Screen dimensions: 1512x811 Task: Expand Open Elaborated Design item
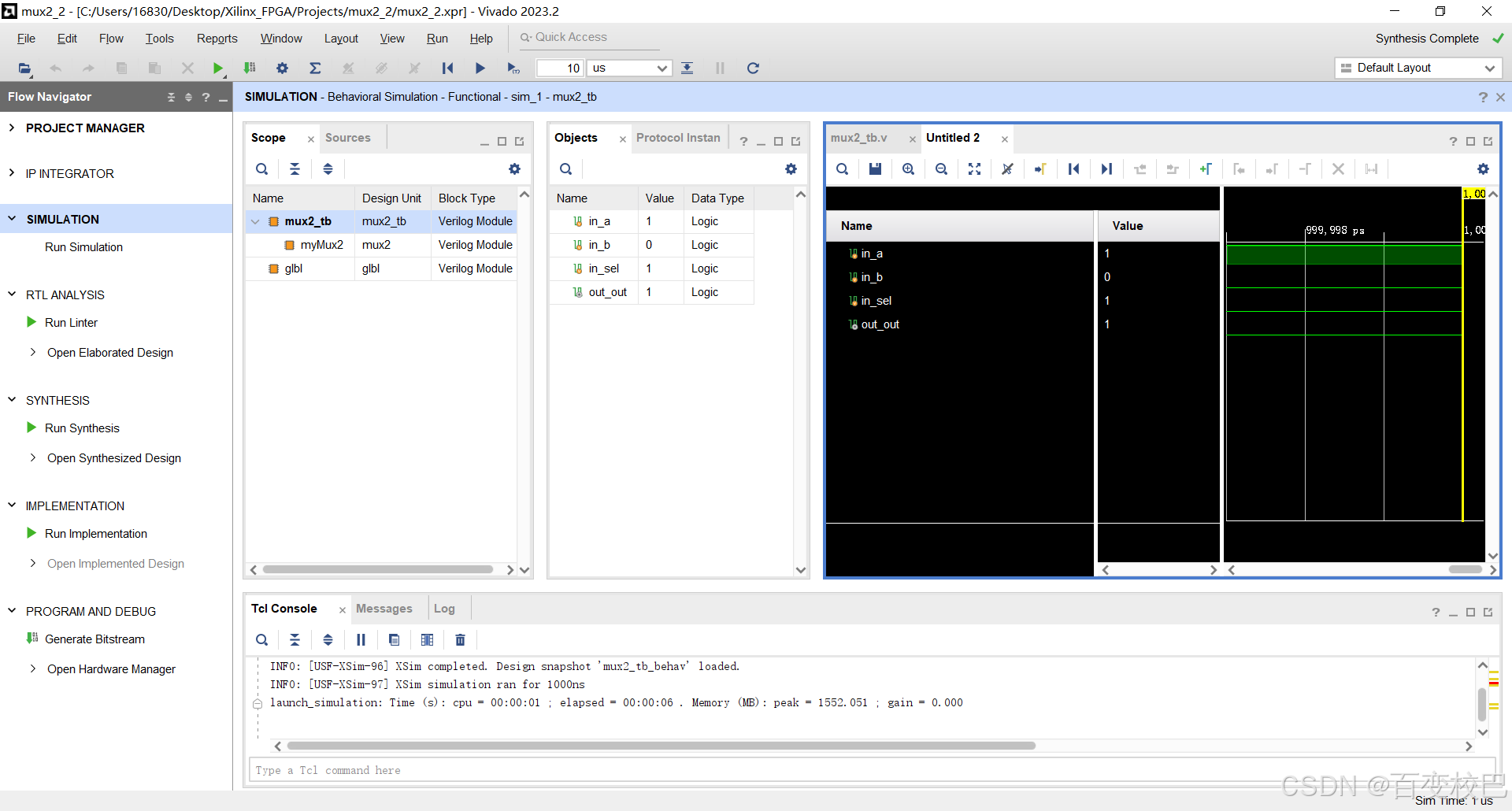coord(32,352)
